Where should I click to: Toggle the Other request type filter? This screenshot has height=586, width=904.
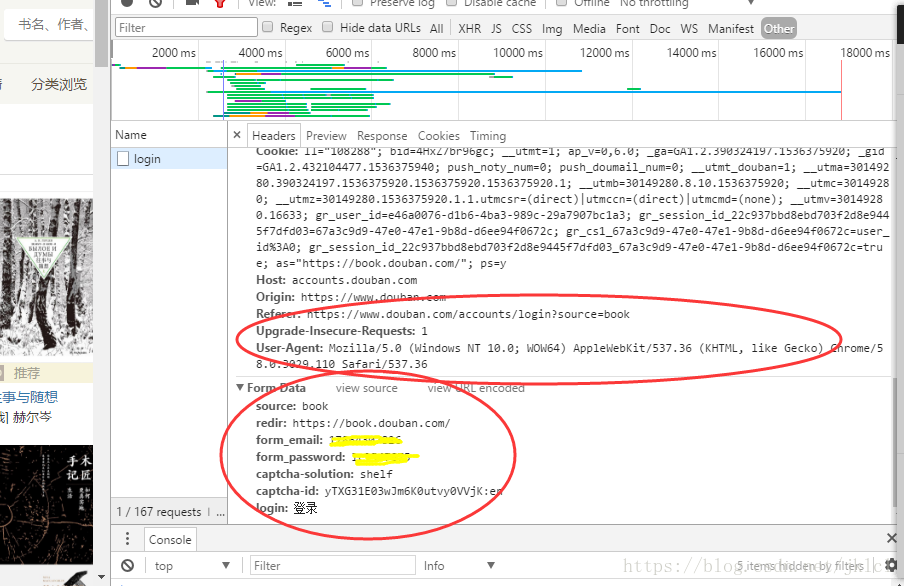(x=779, y=28)
